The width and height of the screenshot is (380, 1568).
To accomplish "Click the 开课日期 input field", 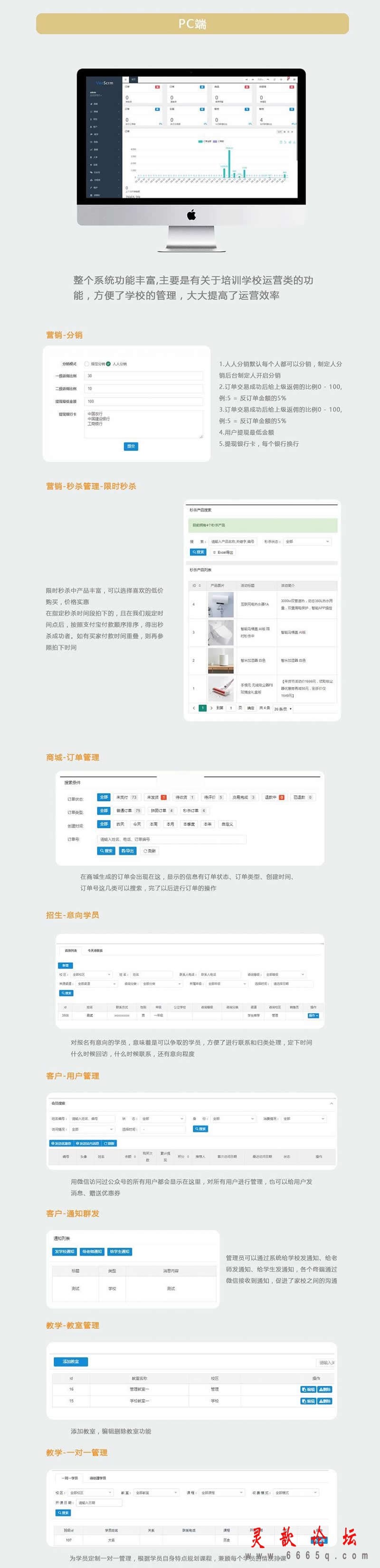I will click(99, 1503).
